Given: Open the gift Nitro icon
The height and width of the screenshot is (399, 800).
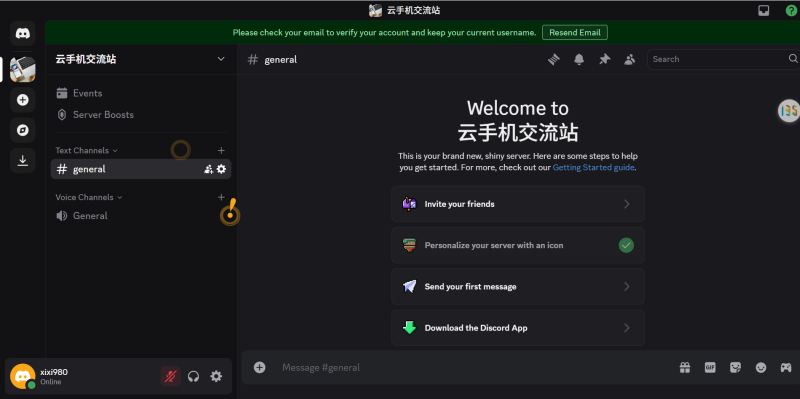Looking at the screenshot, I should (685, 367).
